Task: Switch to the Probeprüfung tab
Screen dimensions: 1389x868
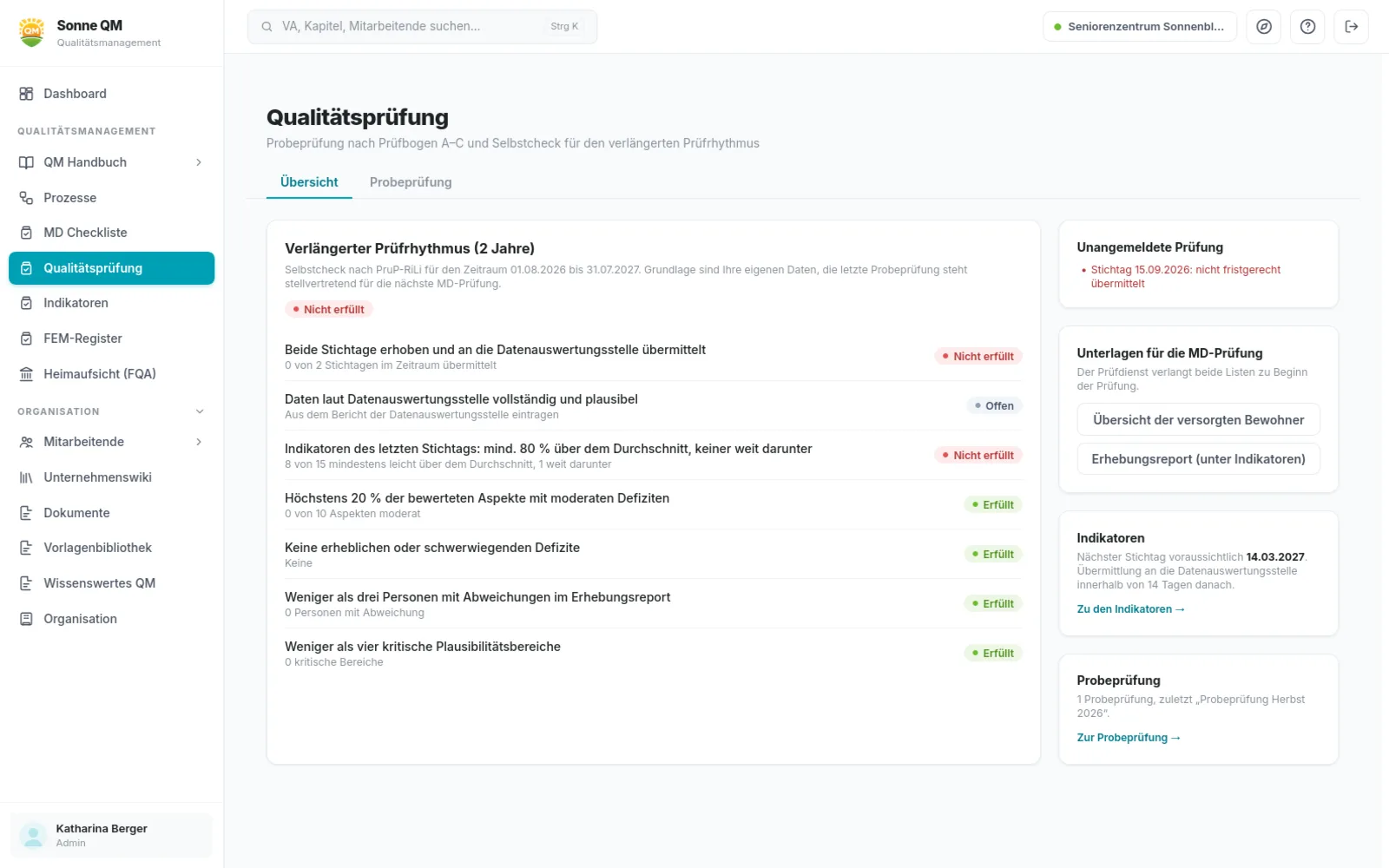Action: [411, 182]
